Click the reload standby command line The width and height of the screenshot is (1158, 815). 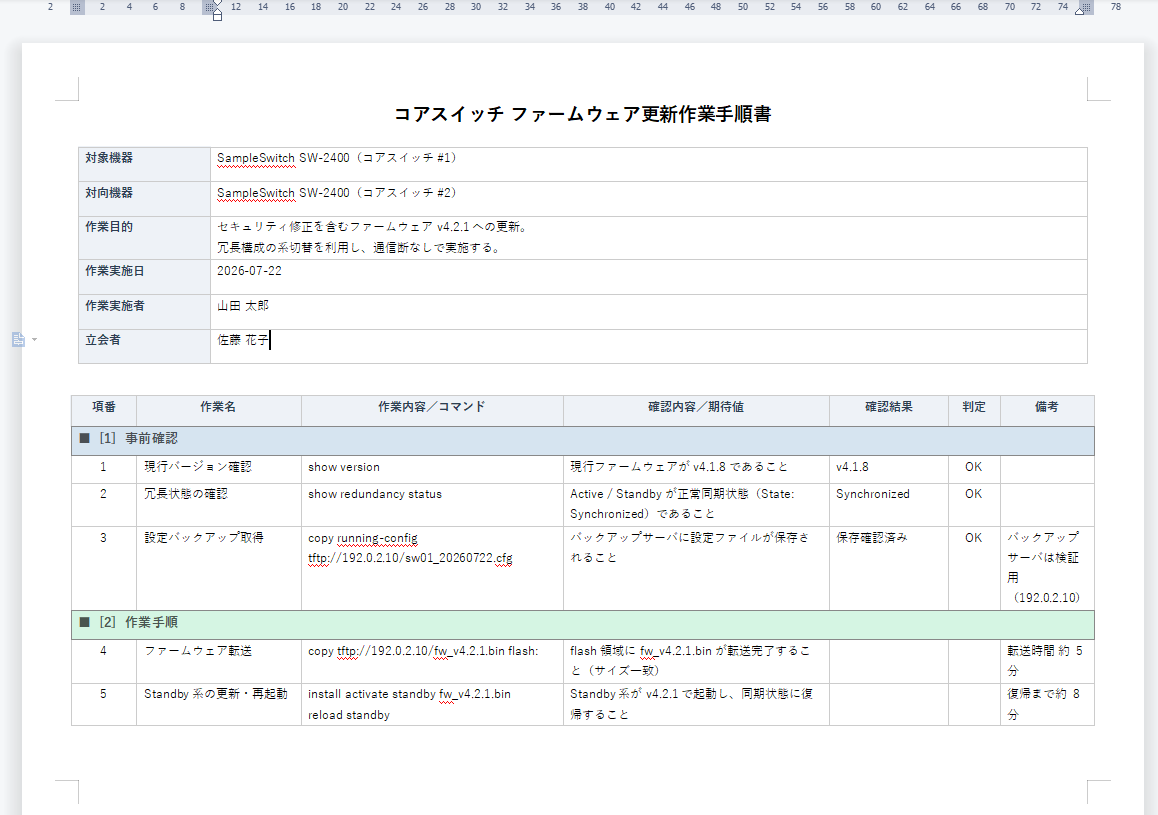pos(349,715)
